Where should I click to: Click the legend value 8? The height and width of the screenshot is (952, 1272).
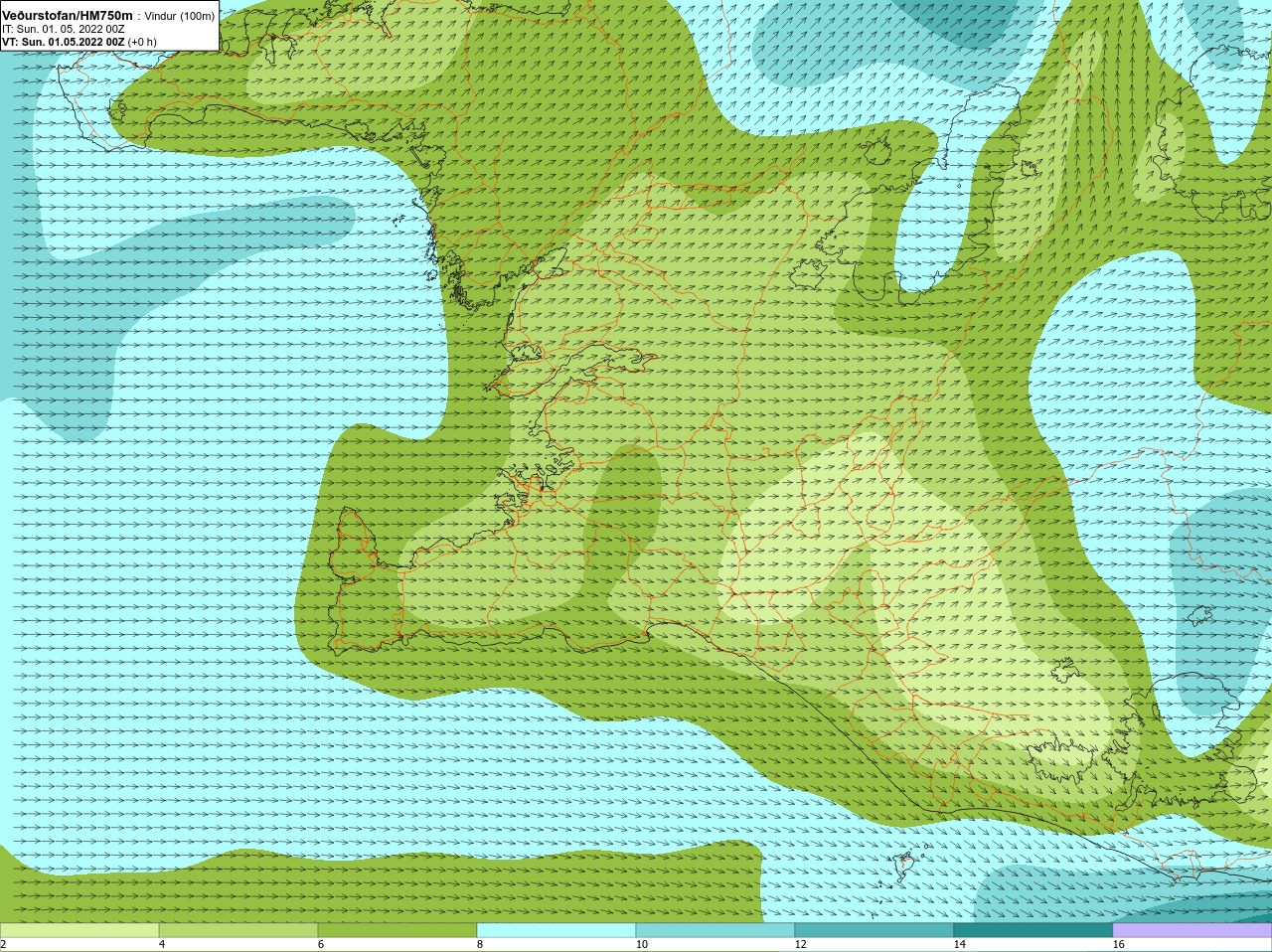point(480,944)
